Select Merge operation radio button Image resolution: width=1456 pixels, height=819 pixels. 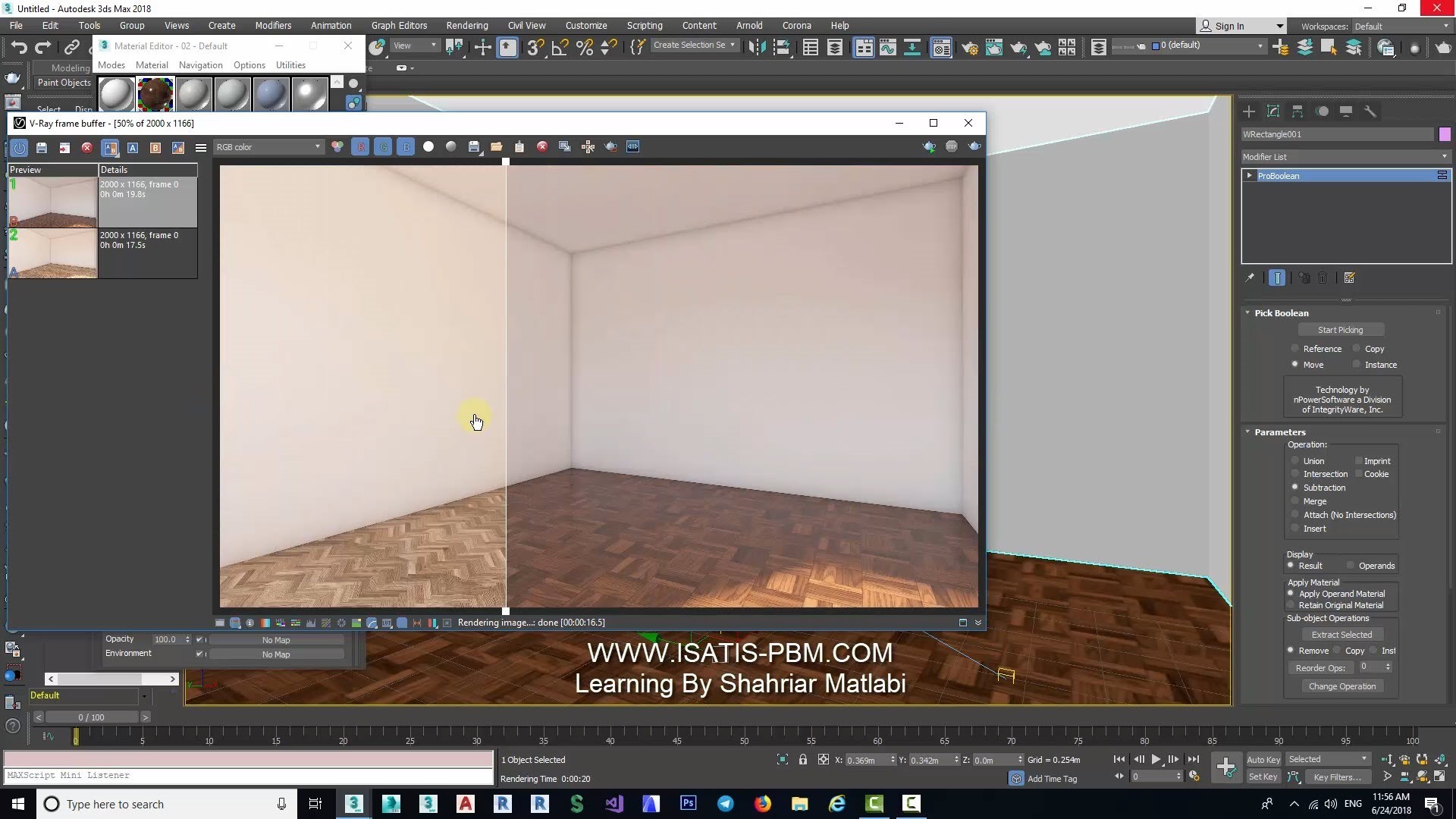point(1295,501)
